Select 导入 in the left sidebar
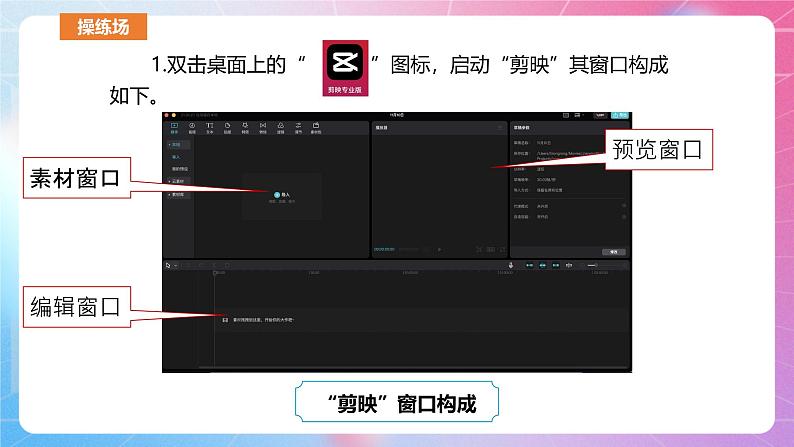 click(176, 157)
